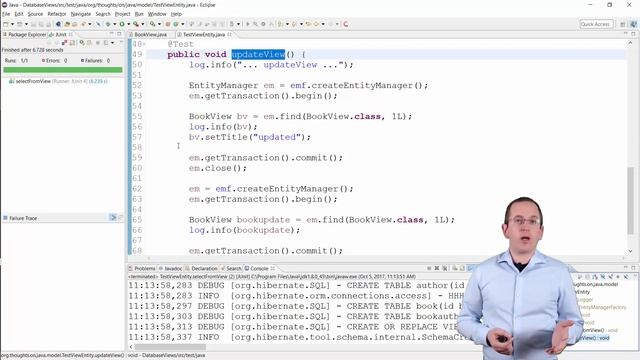Open the dropdown arrow next to New icon
This screenshot has height=360, width=640.
(12, 24)
